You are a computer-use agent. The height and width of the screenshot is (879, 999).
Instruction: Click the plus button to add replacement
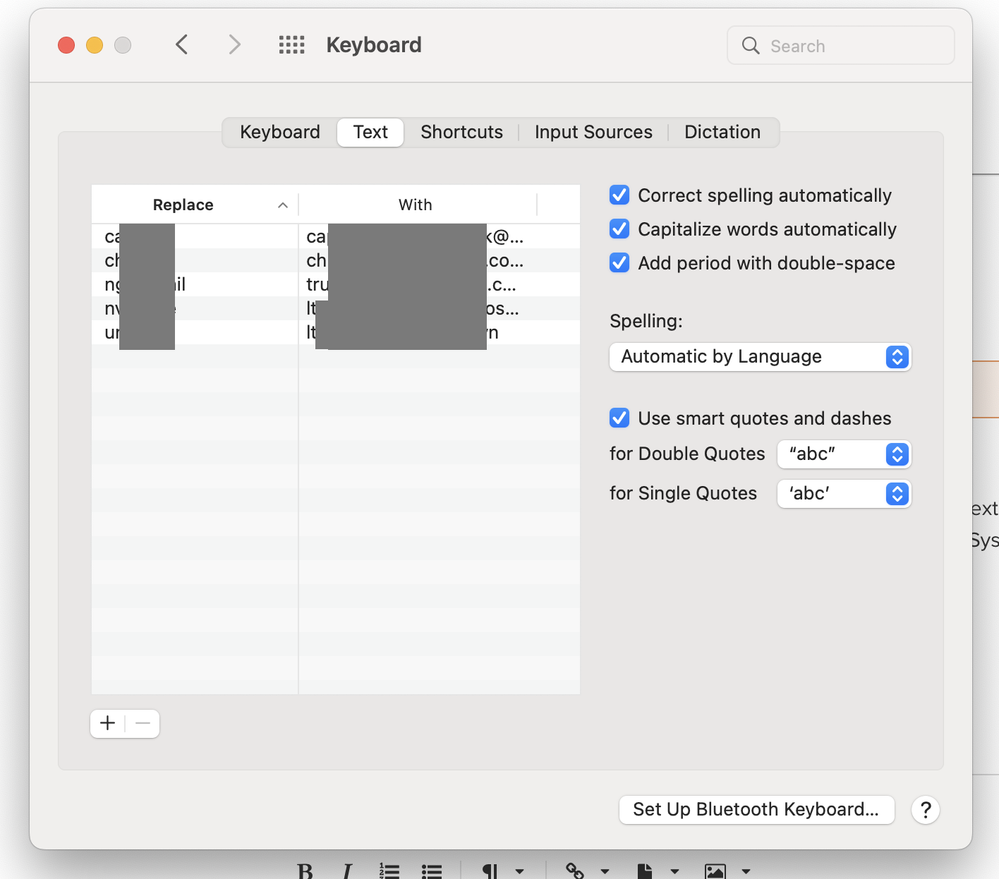click(108, 723)
